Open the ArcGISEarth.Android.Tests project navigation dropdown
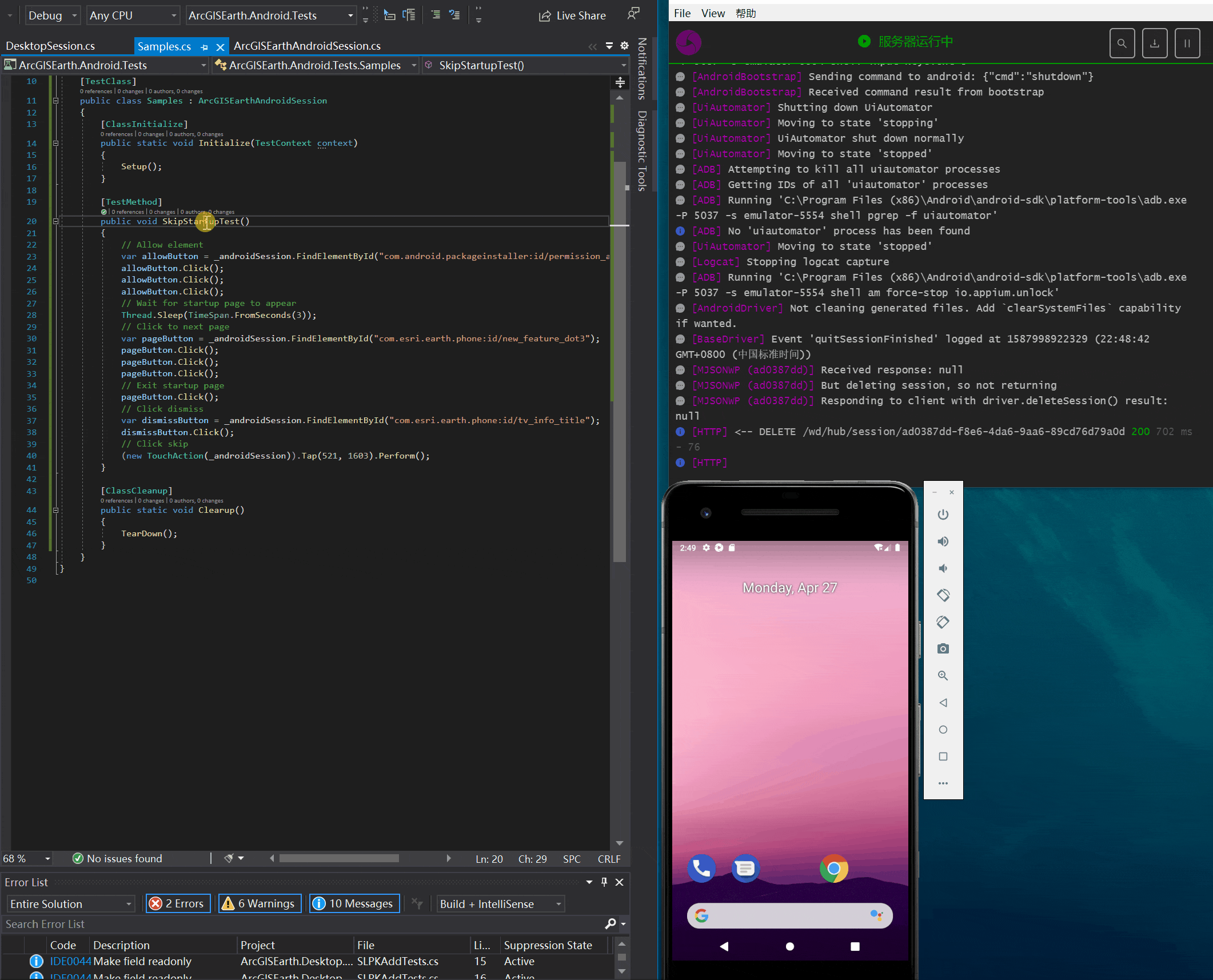 pos(105,65)
